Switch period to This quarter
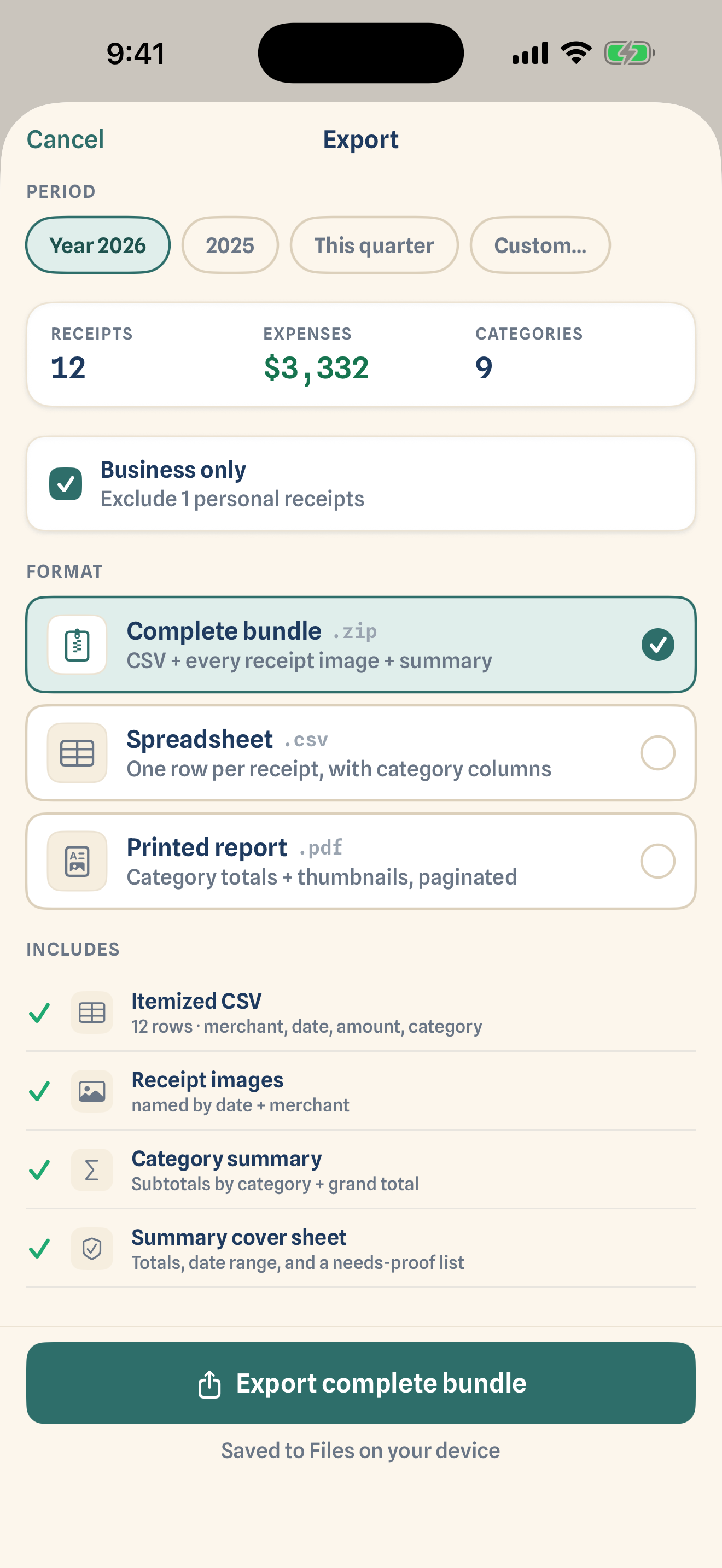This screenshot has height=1568, width=722. [374, 245]
